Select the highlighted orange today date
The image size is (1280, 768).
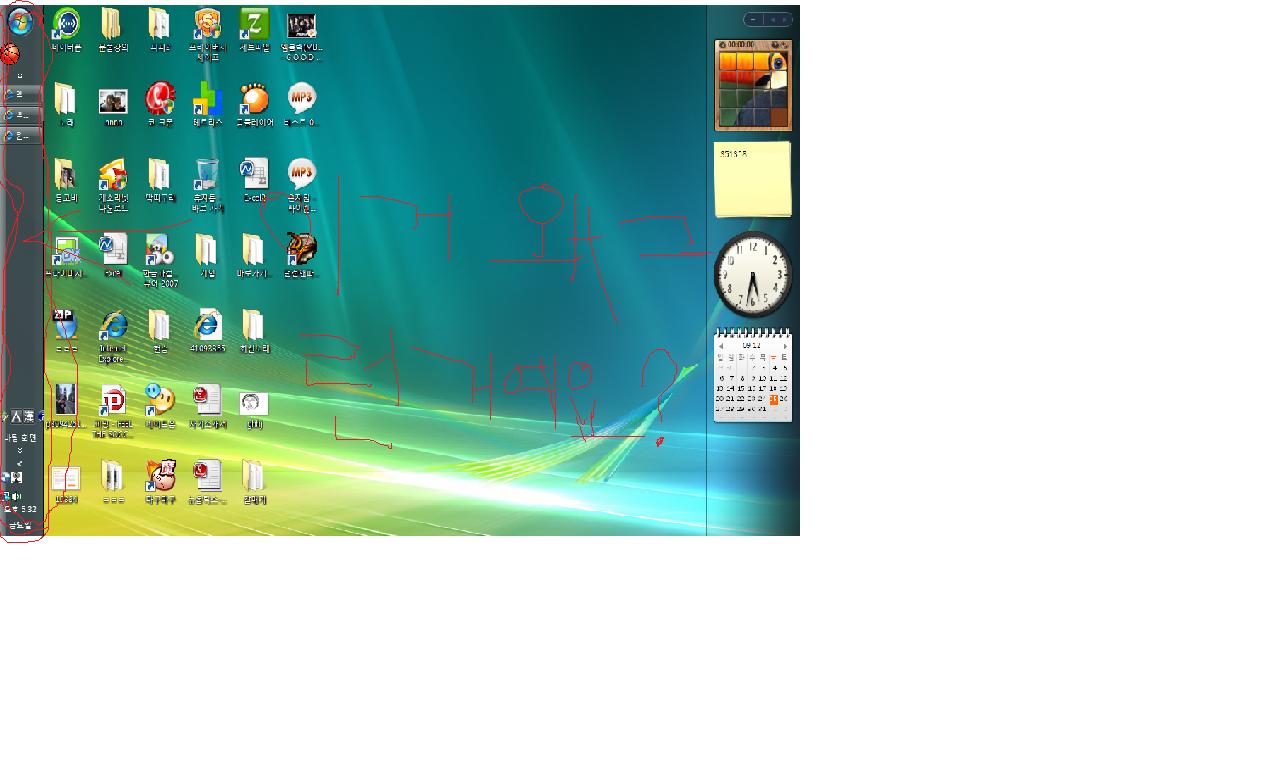tap(773, 399)
